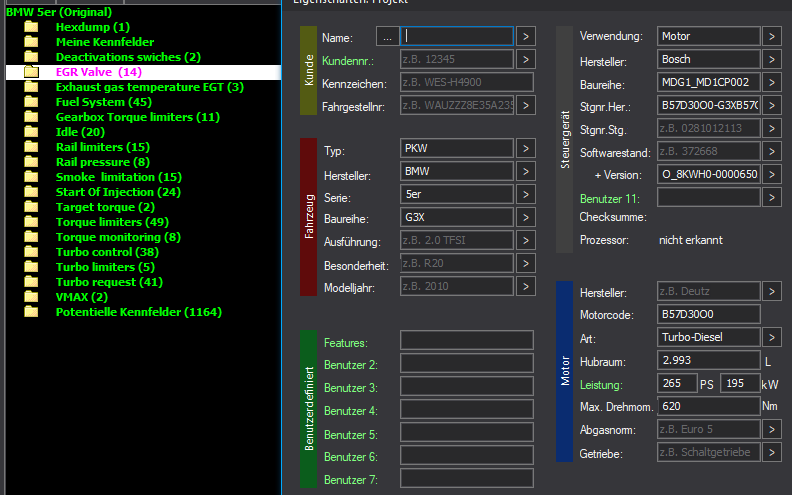Expand the arrow beside vehicle Typ field
Viewport: 792px width, 495px height.
click(525, 150)
